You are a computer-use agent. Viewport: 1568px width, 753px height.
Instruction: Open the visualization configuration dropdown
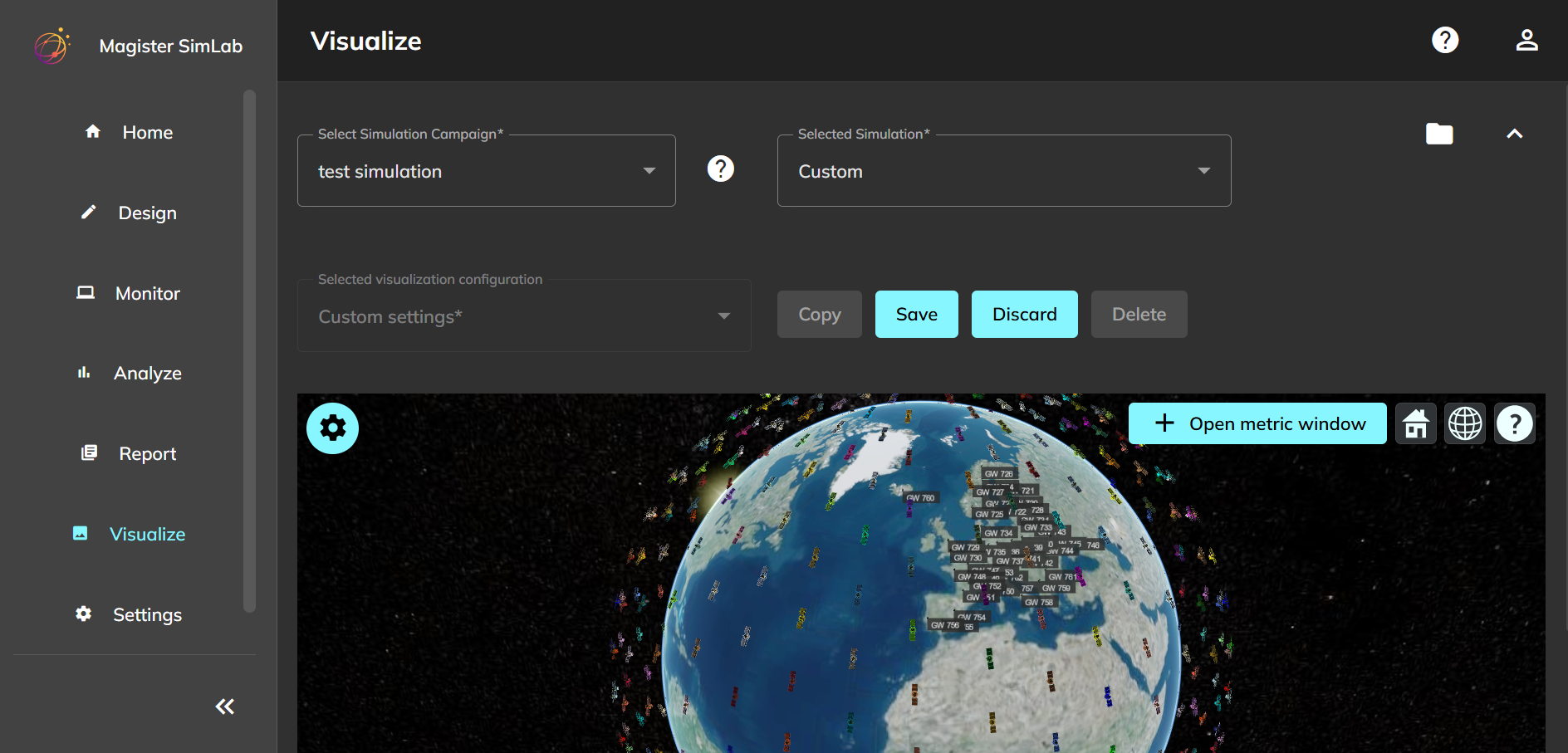(524, 316)
